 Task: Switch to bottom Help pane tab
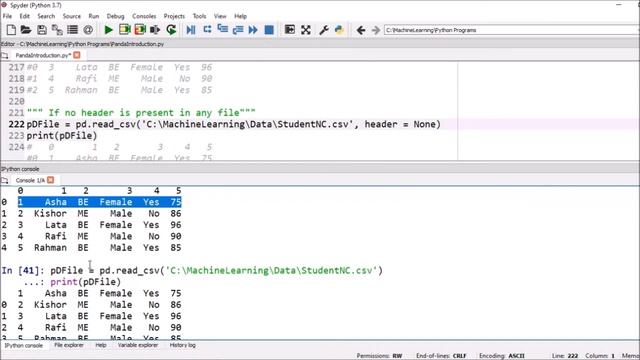coord(101,345)
